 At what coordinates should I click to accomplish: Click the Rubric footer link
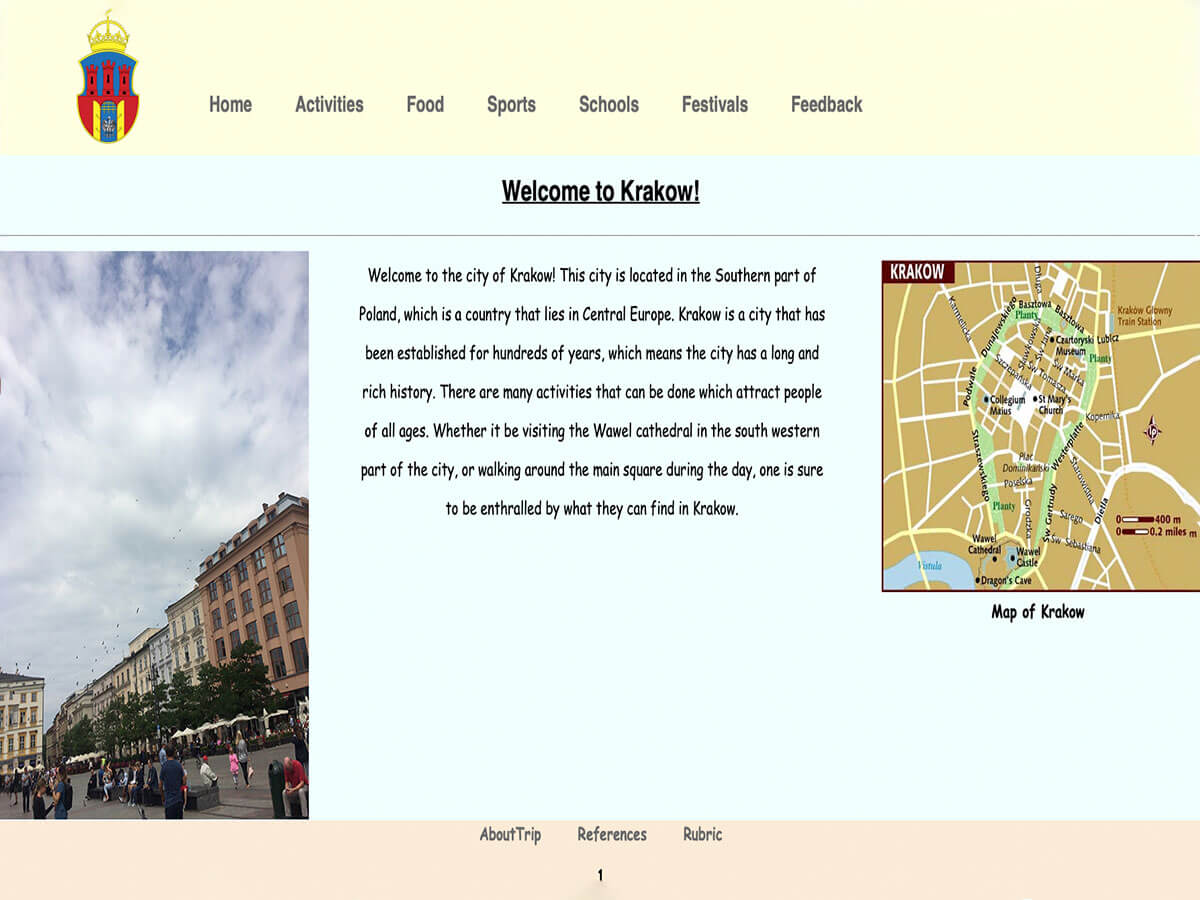(x=702, y=834)
